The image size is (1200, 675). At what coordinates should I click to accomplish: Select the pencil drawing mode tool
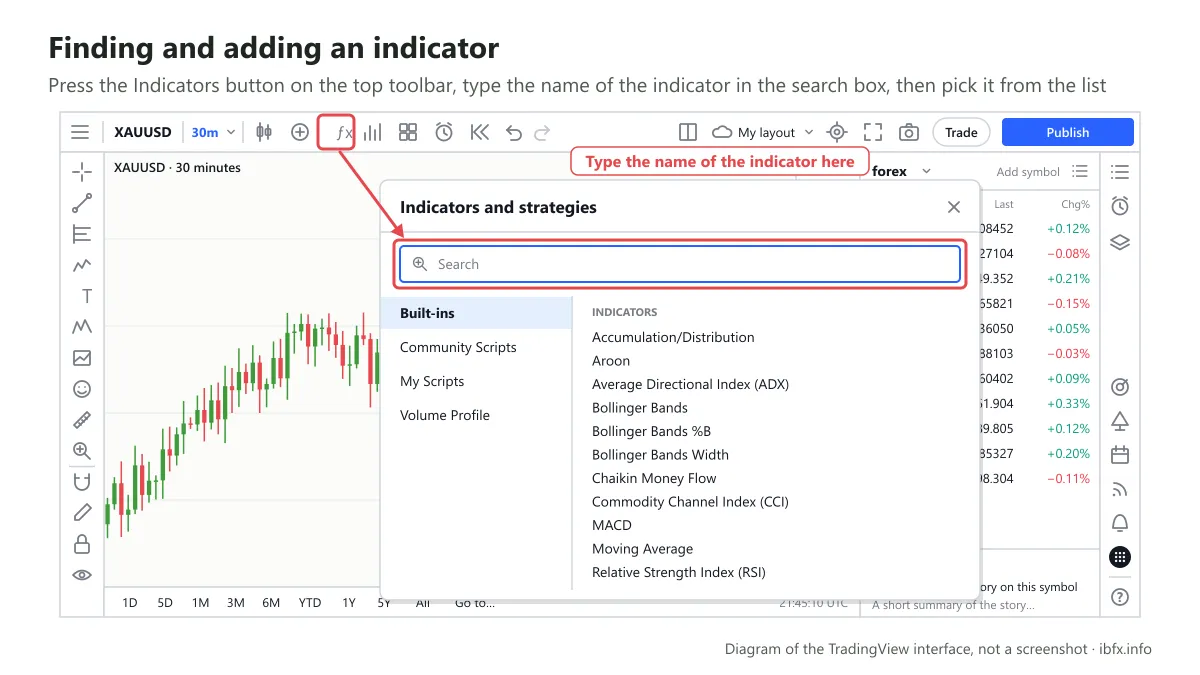click(x=82, y=512)
